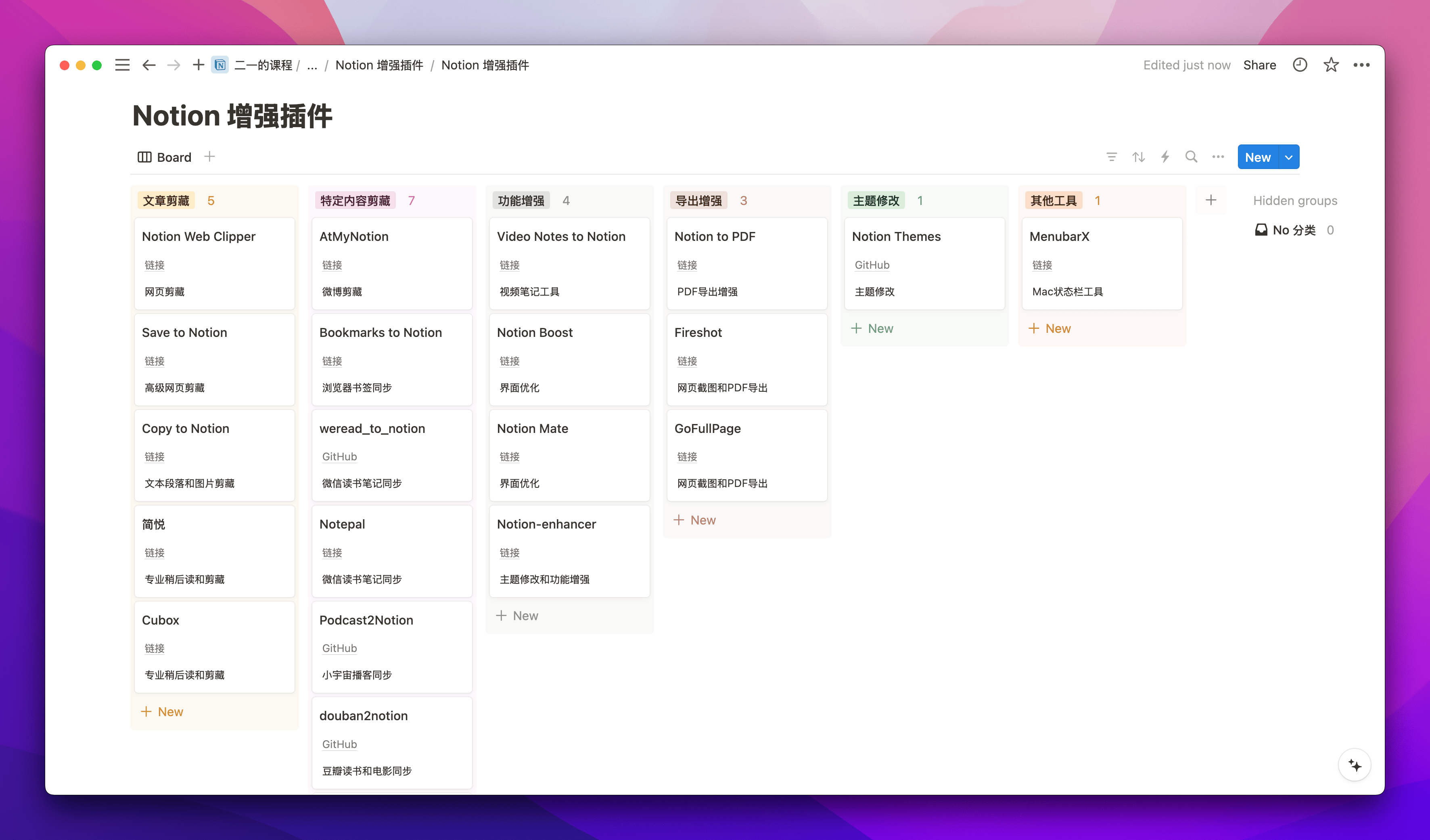Open the database filter icon
This screenshot has width=1430, height=840.
point(1112,157)
